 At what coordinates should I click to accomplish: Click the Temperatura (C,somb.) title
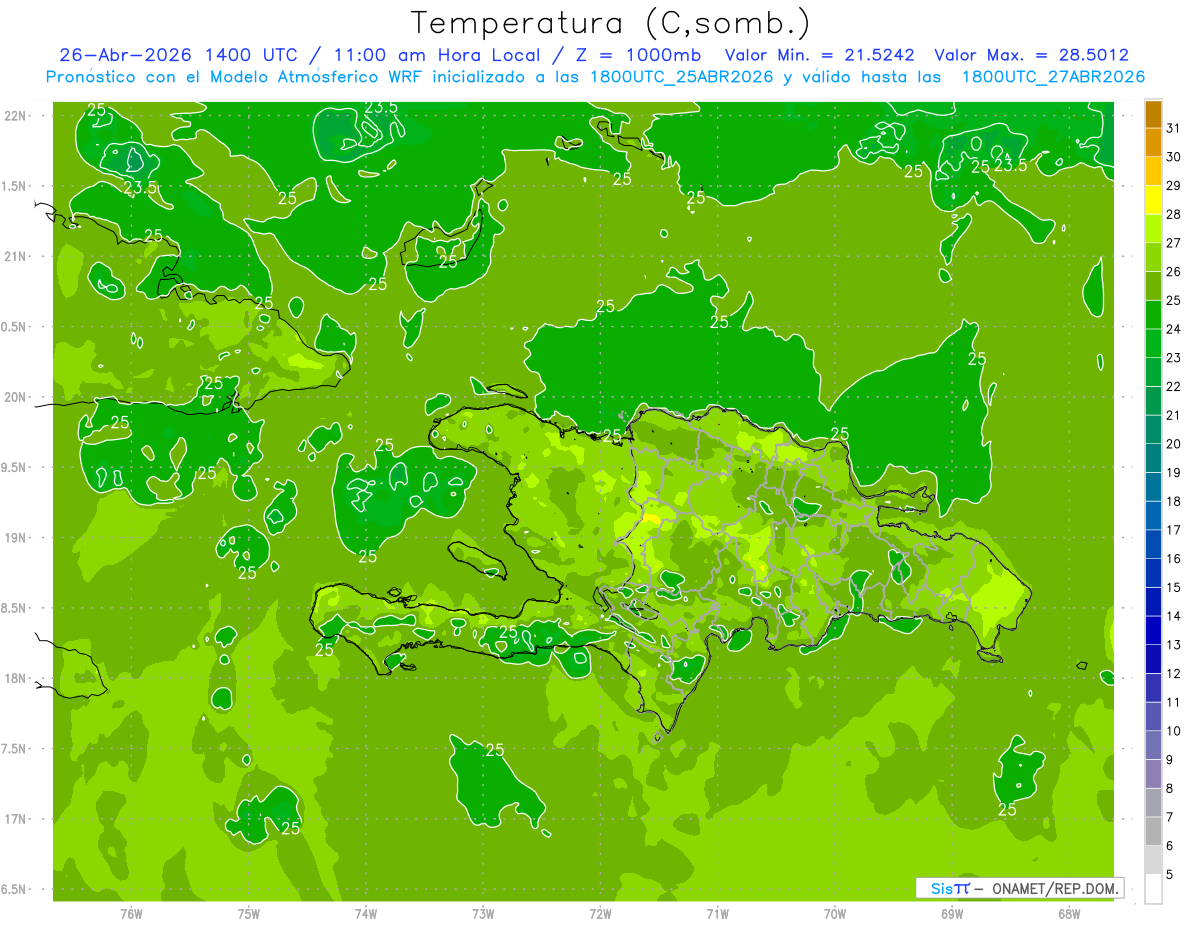[611, 23]
